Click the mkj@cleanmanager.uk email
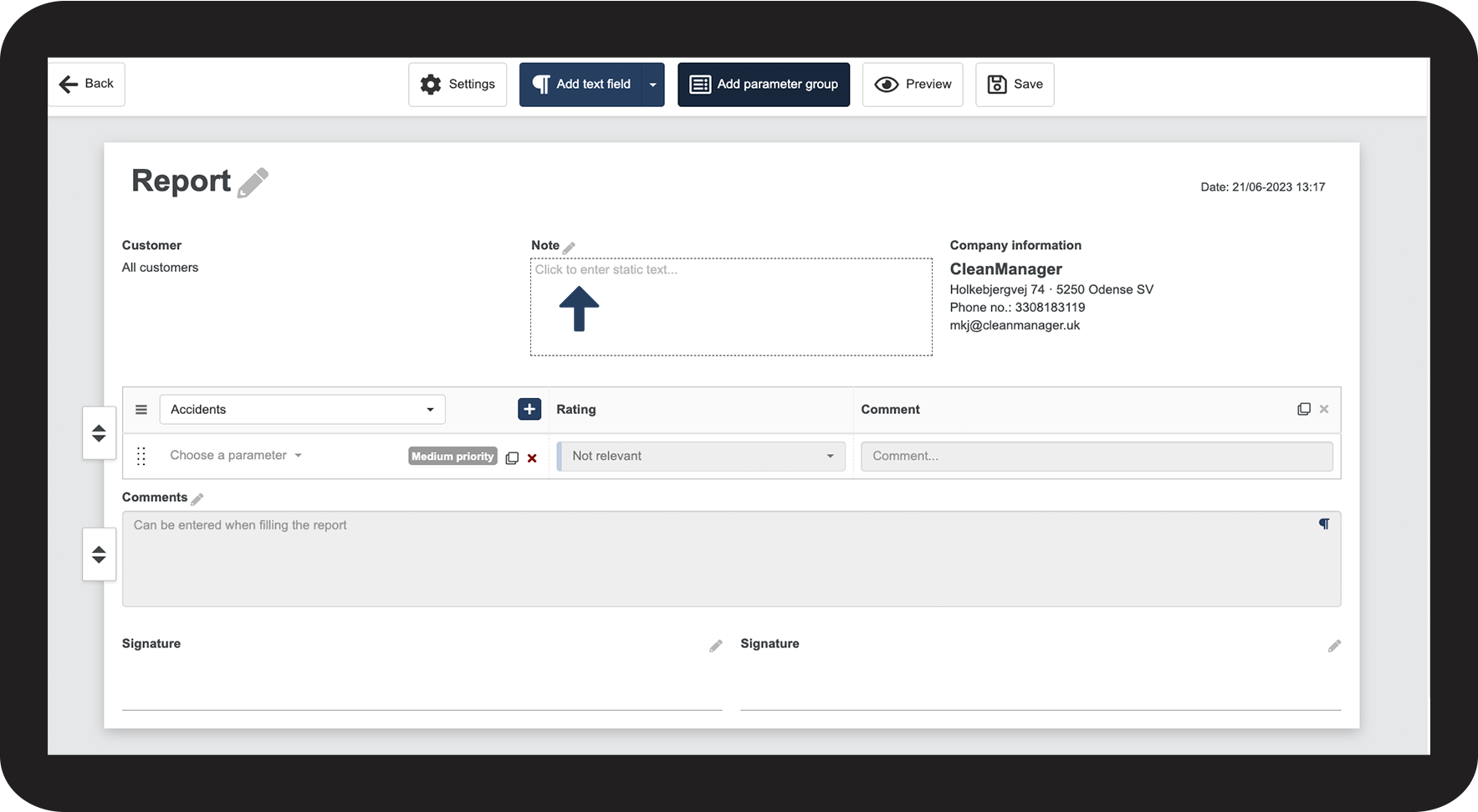The image size is (1478, 812). [x=1015, y=325]
